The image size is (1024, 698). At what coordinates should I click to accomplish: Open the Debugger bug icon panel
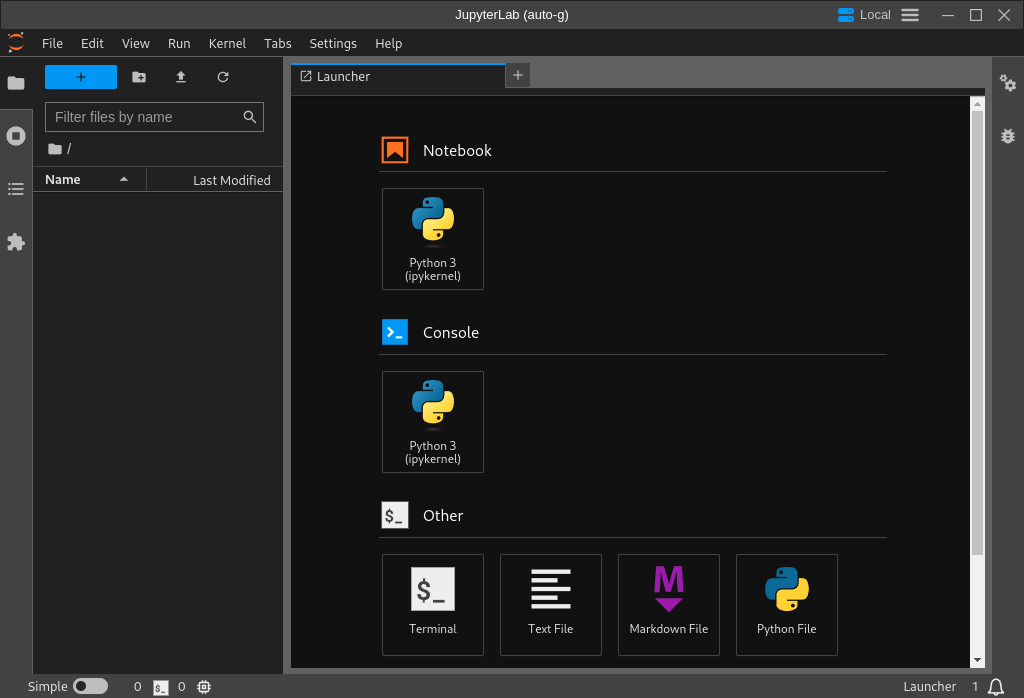coord(1008,136)
